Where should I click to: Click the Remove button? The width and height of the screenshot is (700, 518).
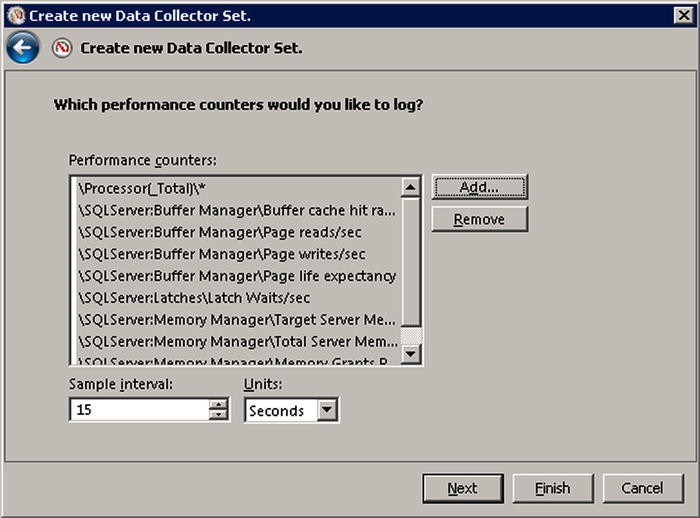pos(479,219)
